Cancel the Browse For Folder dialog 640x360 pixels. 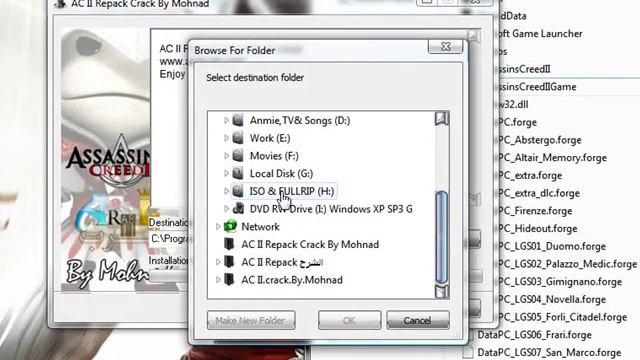[418, 320]
